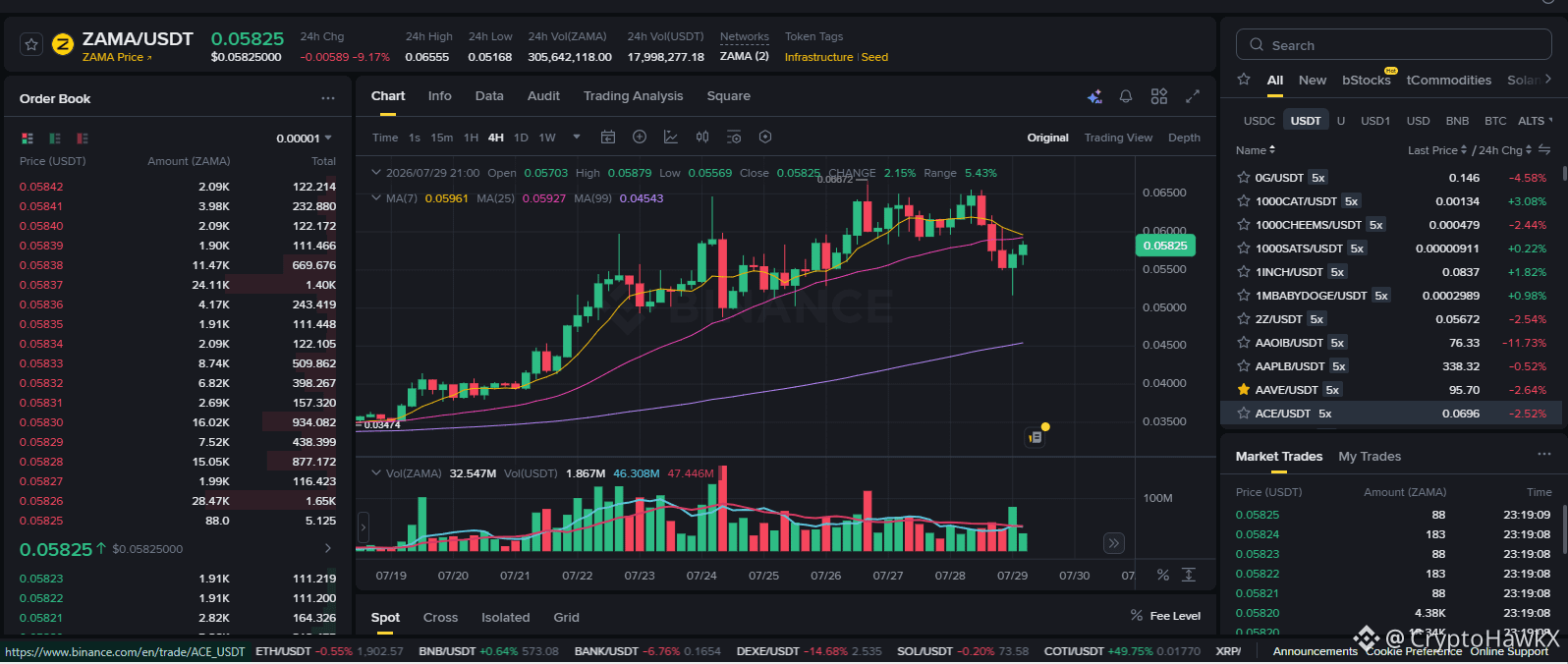Open the ZAMA Price link

[x=117, y=57]
